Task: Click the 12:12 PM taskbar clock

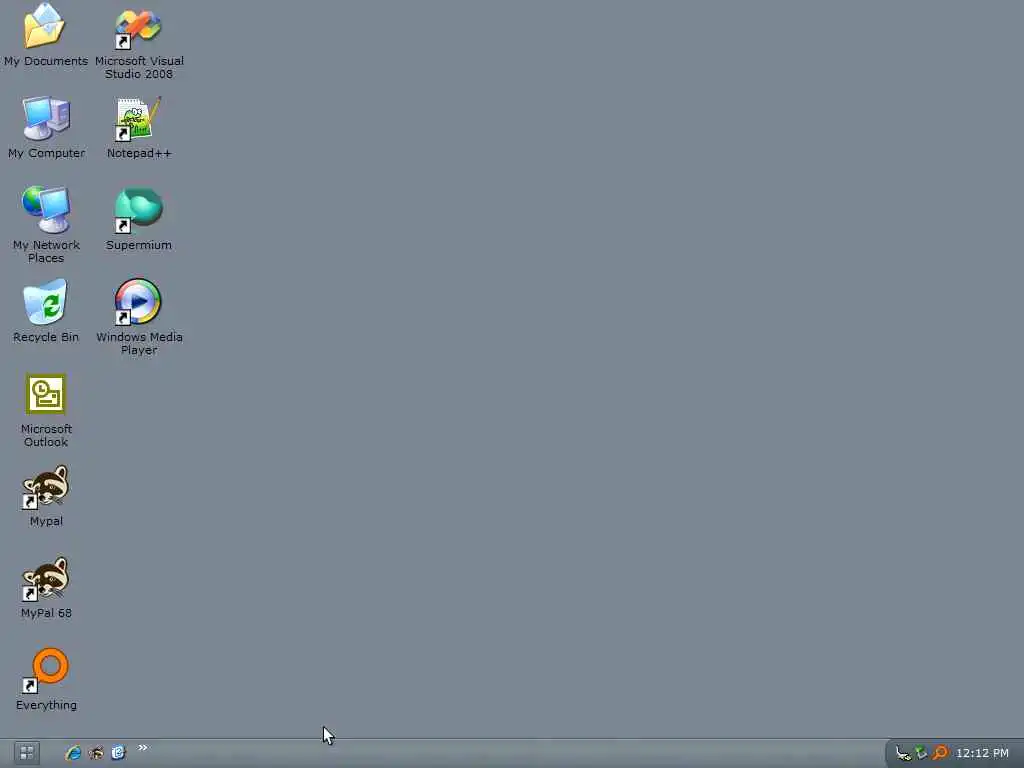Action: tap(982, 753)
